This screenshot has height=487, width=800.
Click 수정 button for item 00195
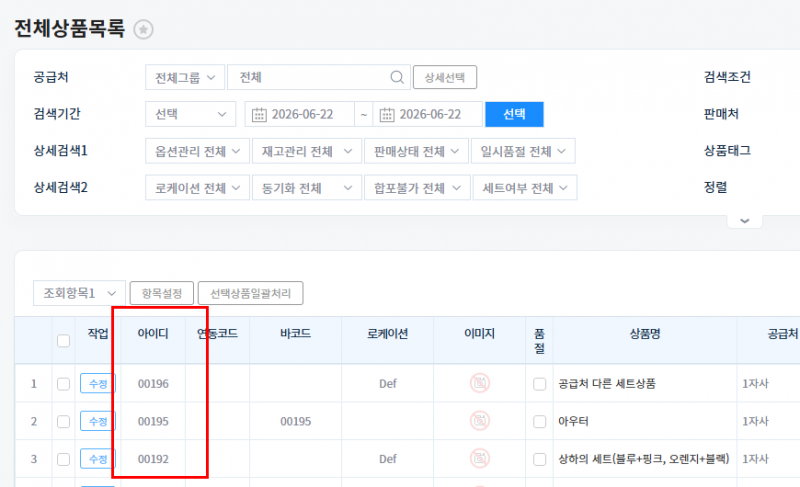[x=98, y=421]
